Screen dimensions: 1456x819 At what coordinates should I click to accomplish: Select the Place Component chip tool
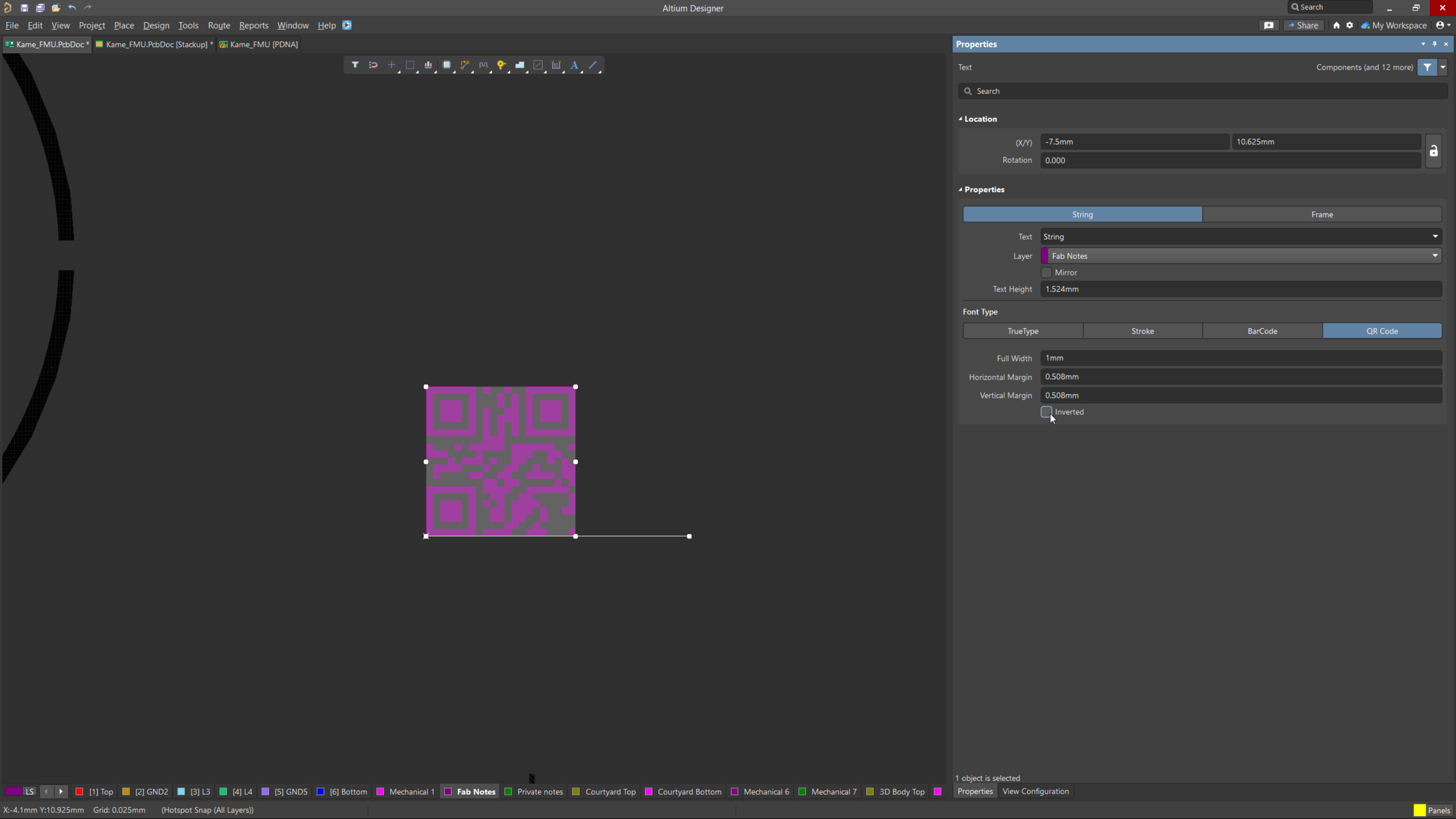pyautogui.click(x=447, y=65)
